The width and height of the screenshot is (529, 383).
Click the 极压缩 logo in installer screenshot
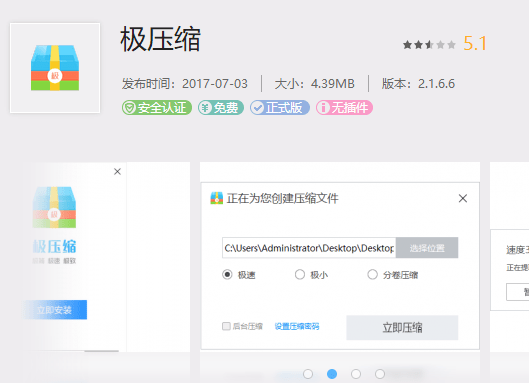tap(54, 207)
